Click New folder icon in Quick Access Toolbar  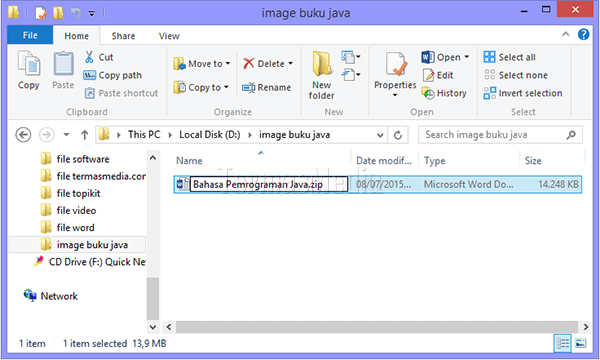58,13
